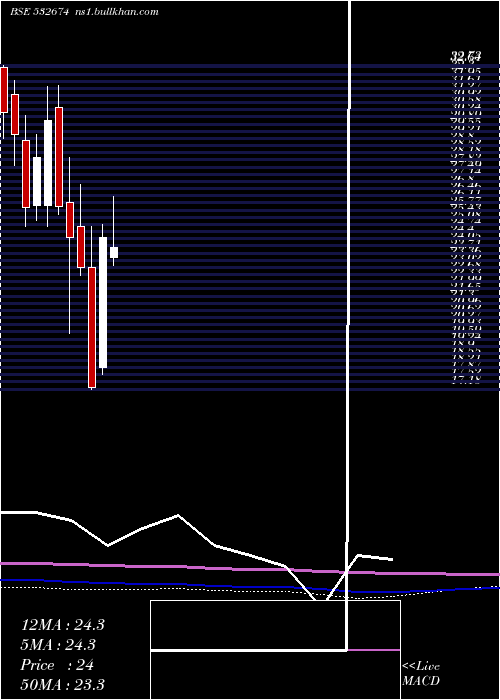Click the BSE 532674 ns1.bullkhan.com header text
Screen dimensions: 500x700
[x=84, y=12]
